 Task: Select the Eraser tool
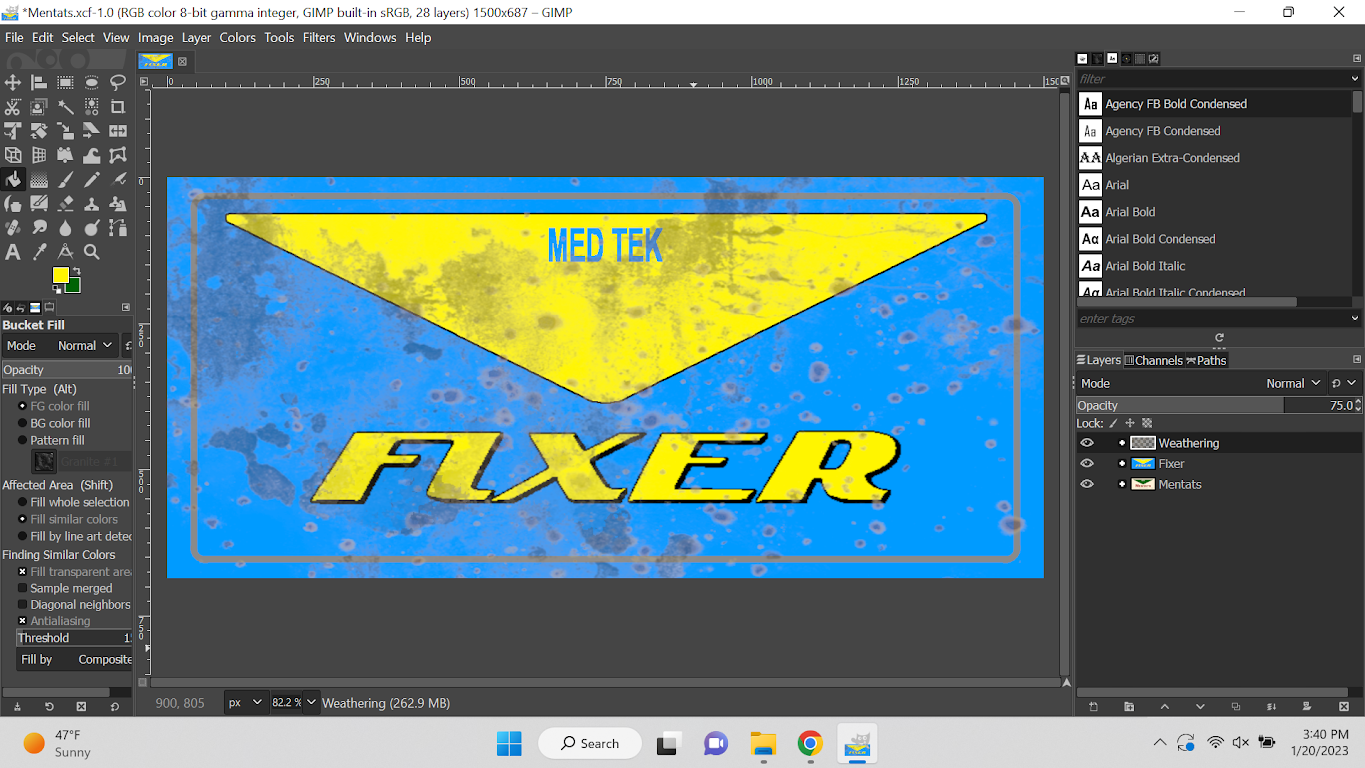(65, 204)
